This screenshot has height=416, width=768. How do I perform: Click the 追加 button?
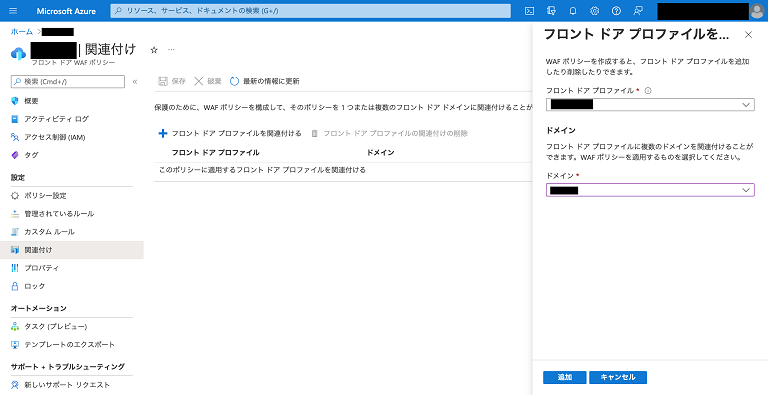[x=564, y=377]
